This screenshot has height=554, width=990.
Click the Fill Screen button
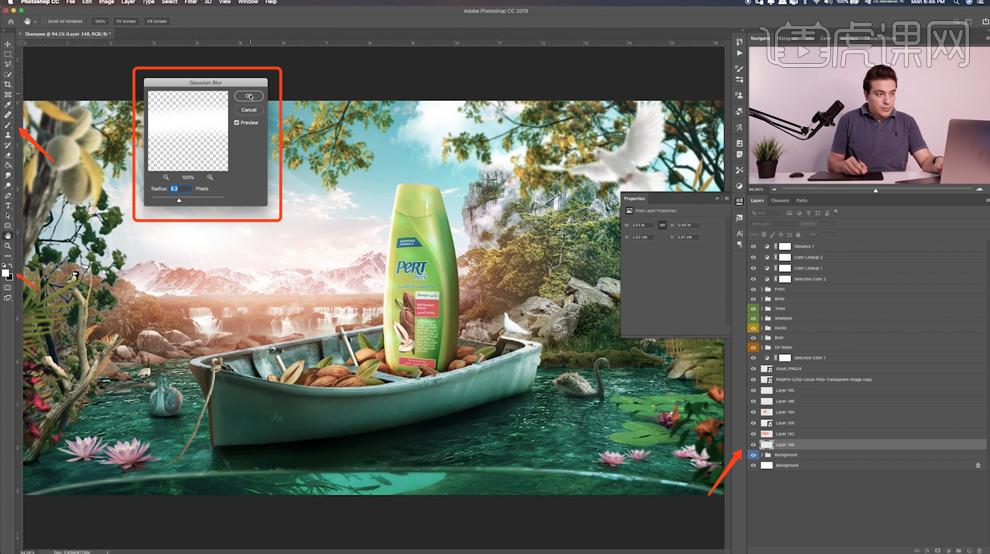coord(157,21)
